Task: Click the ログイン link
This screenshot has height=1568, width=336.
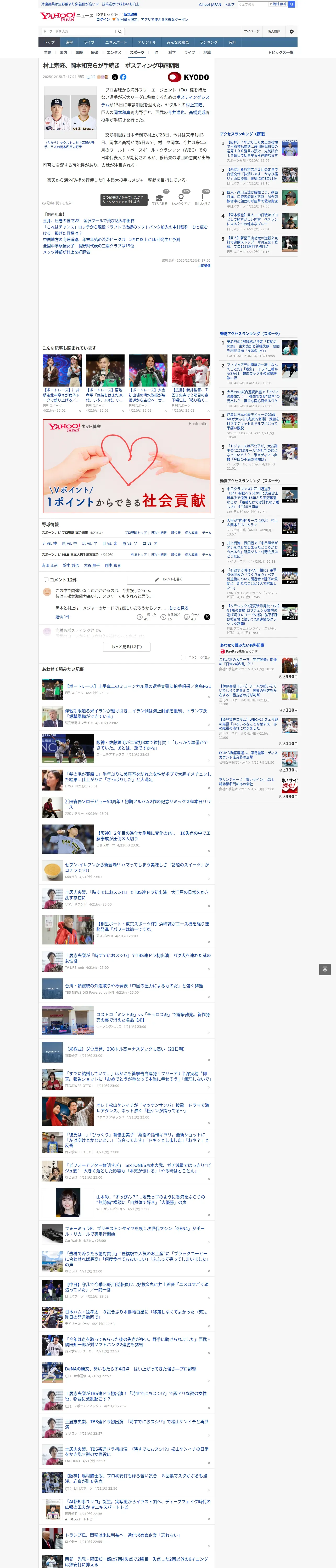Action: [103, 20]
